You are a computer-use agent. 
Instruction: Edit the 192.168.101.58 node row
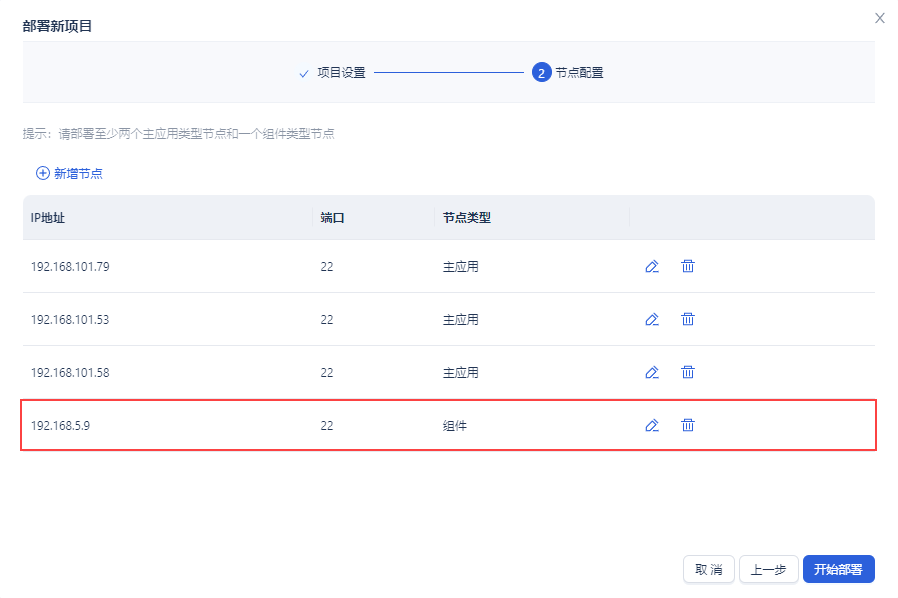[x=652, y=372]
